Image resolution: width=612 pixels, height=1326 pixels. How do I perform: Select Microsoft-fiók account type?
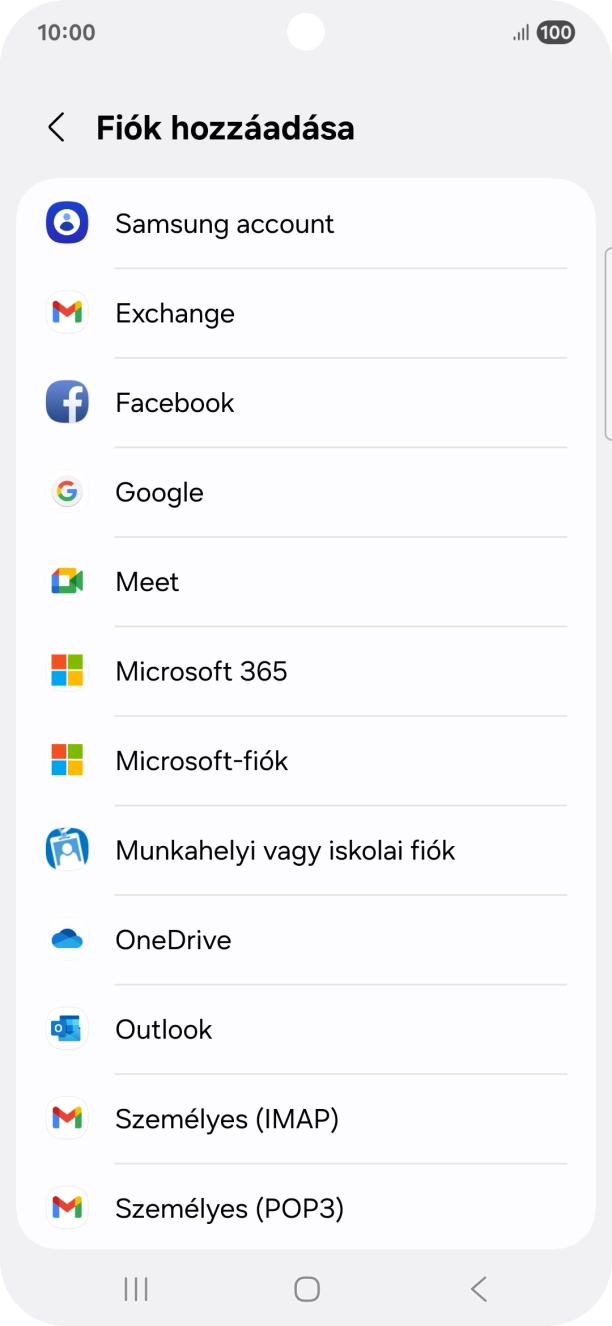point(202,761)
